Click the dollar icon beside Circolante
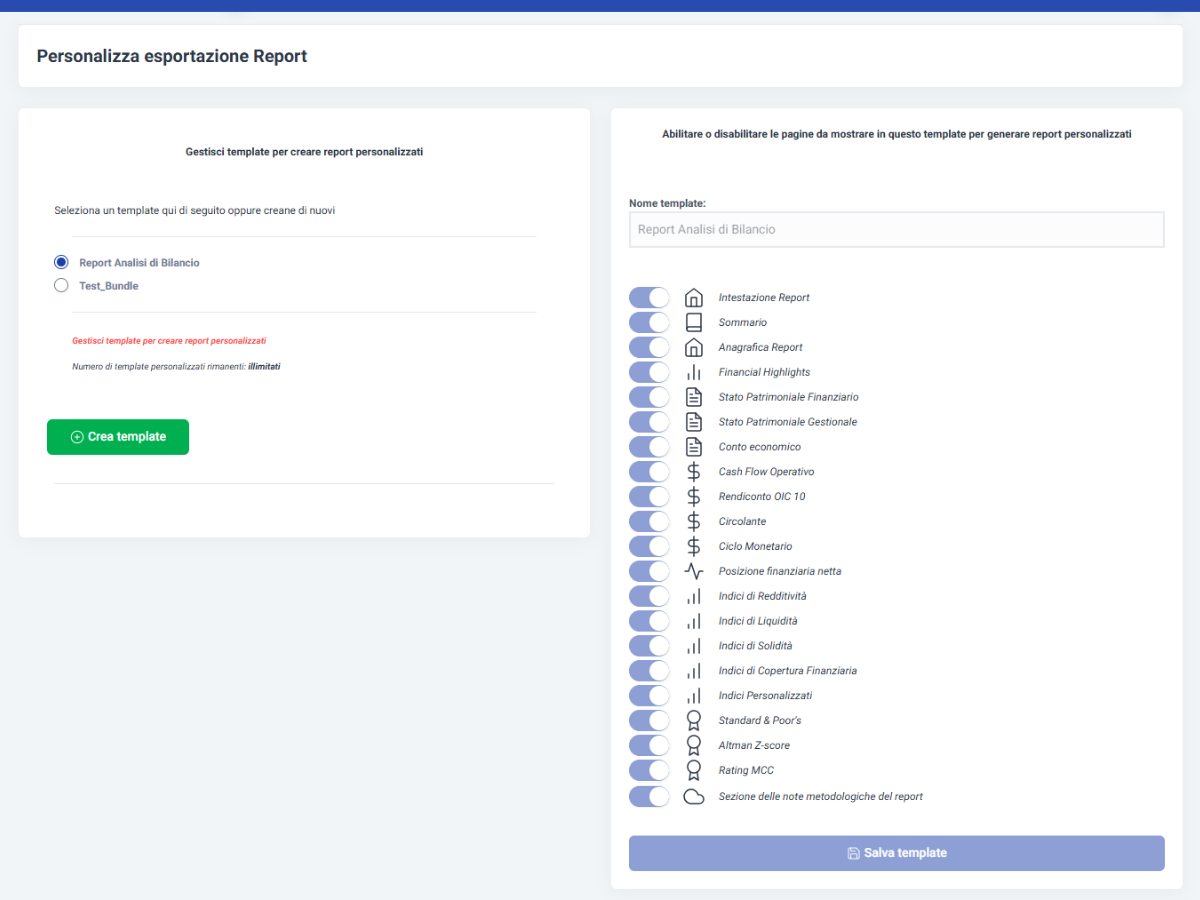The width and height of the screenshot is (1200, 900). tap(694, 522)
